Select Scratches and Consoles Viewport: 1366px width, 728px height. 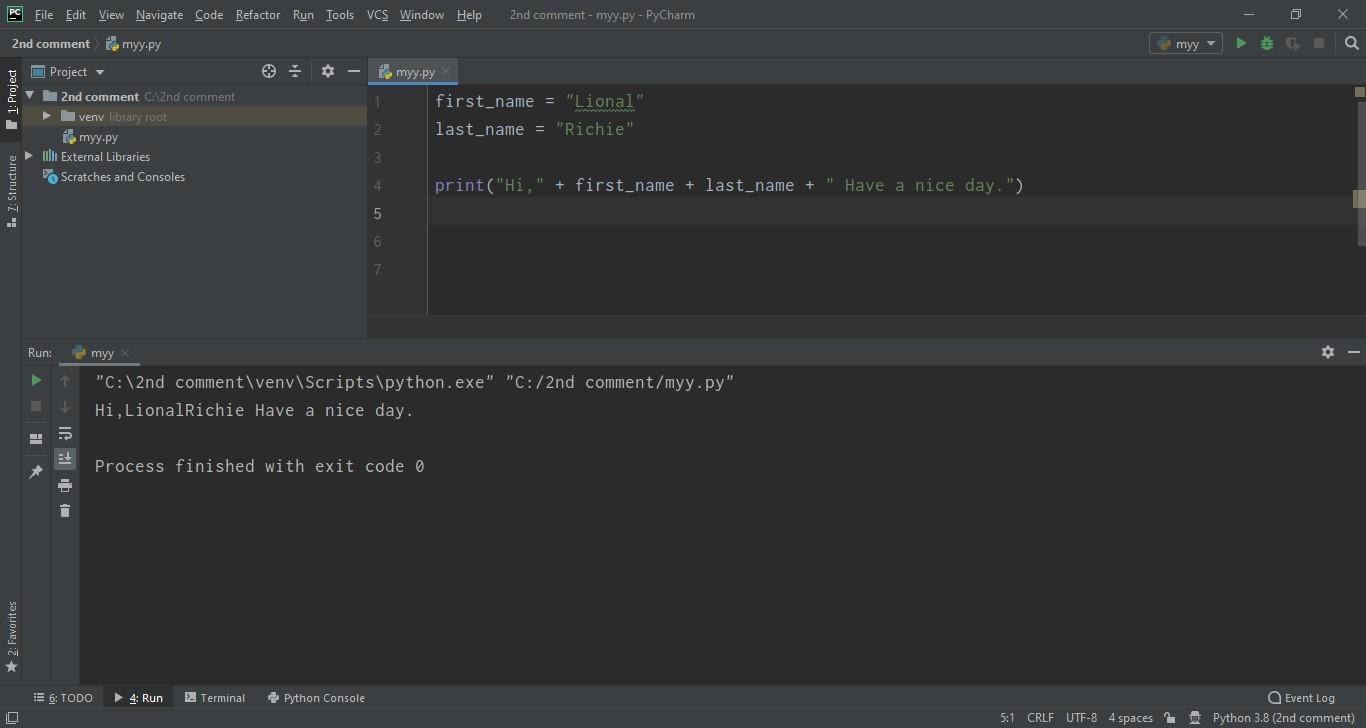[x=122, y=177]
